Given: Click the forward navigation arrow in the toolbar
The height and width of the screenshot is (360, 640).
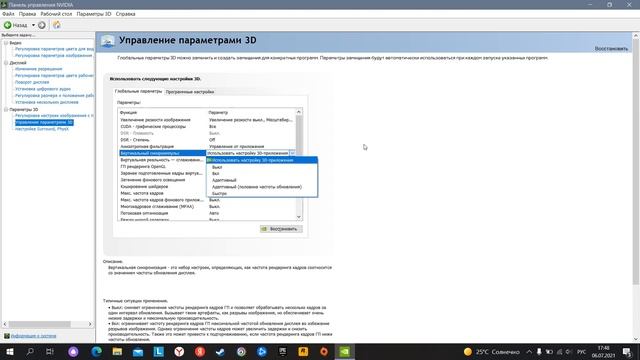Looking at the screenshot, I should coord(42,25).
